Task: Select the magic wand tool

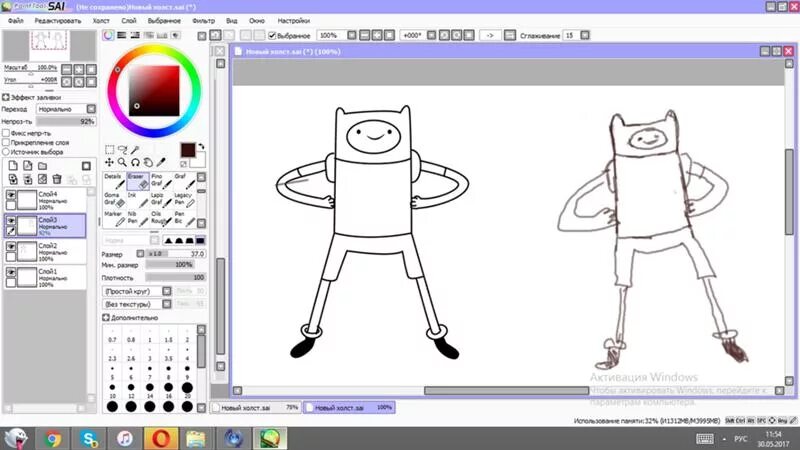Action: (x=135, y=149)
